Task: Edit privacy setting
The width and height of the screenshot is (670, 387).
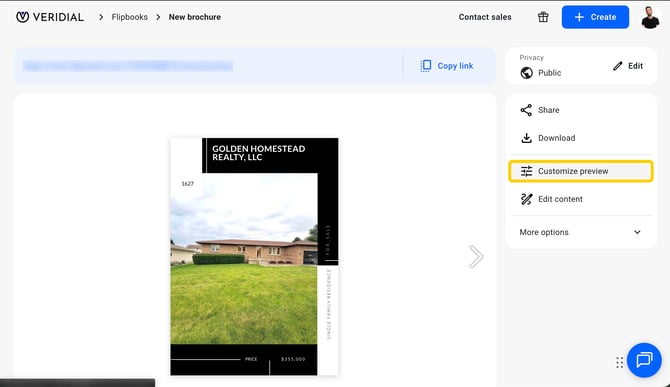Action: tap(628, 66)
